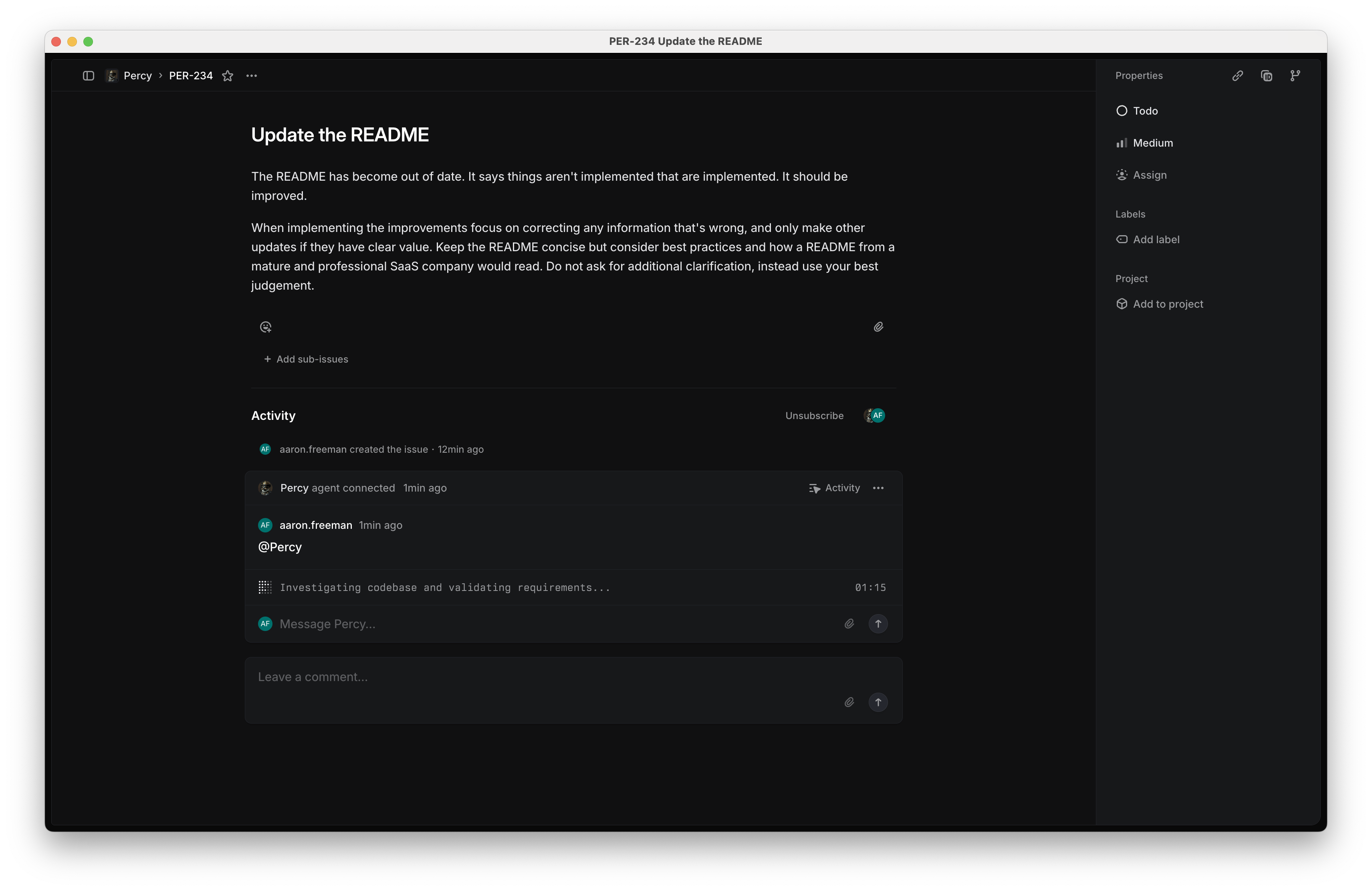The image size is (1372, 891).
Task: Send message to Percy arrow
Action: (x=878, y=624)
